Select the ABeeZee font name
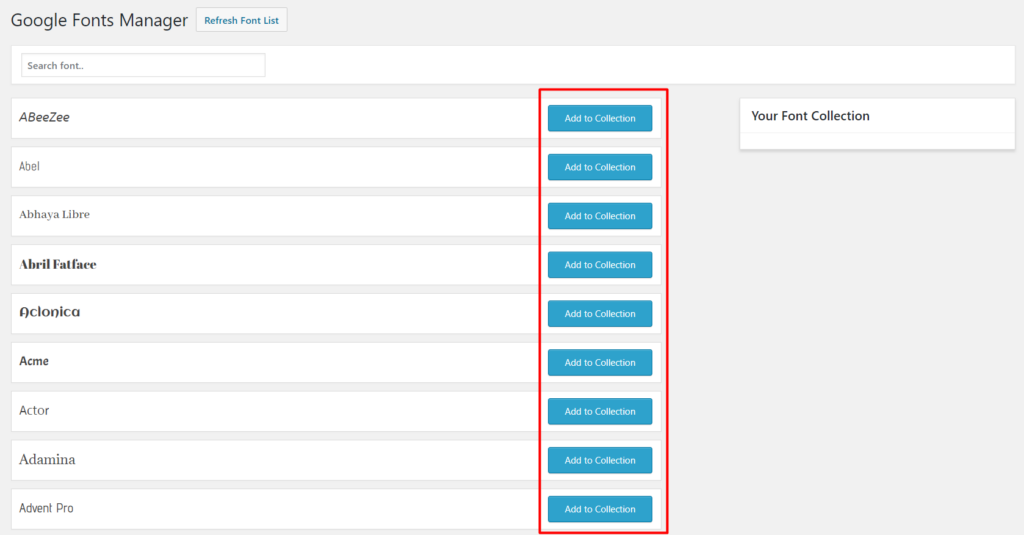1024x535 pixels. (44, 117)
